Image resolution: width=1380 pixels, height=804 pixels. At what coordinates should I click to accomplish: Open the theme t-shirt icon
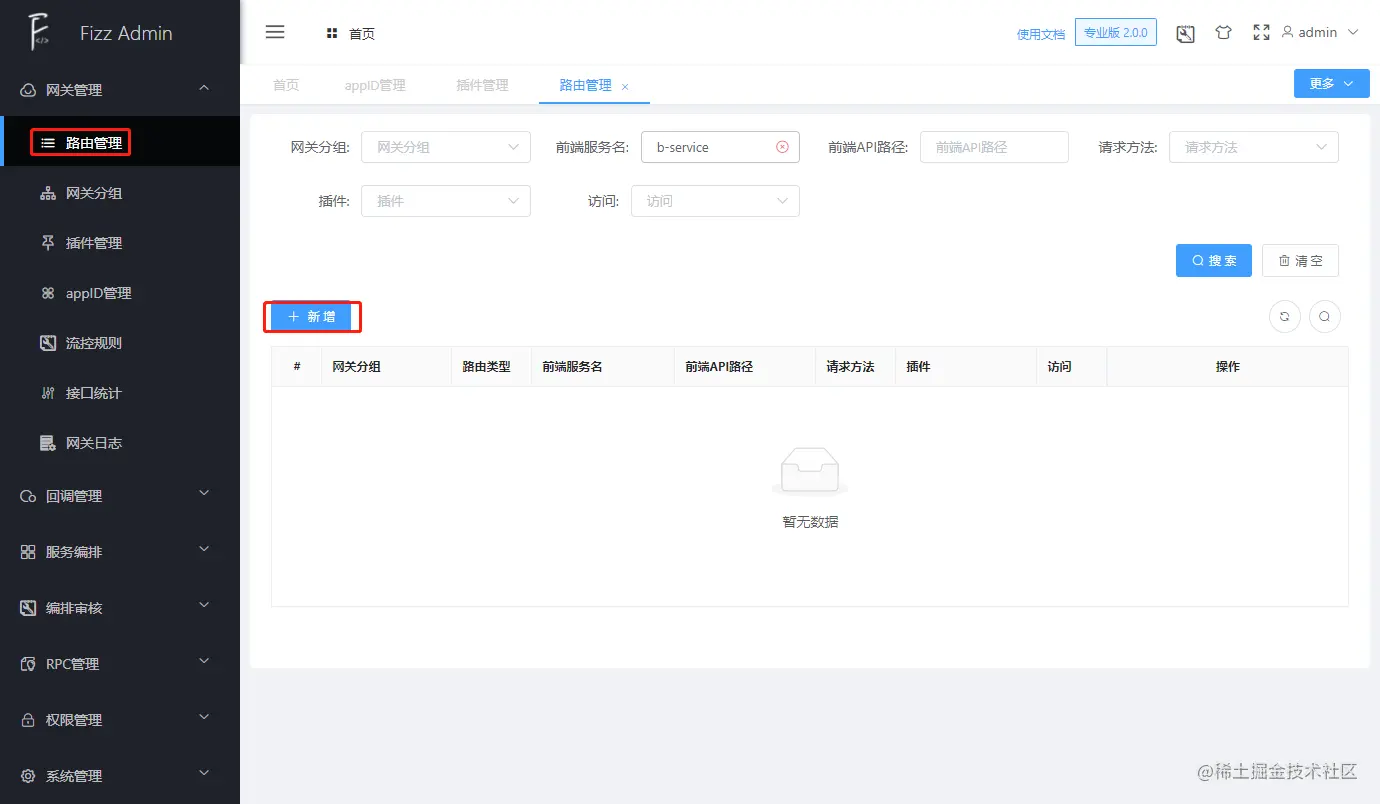tap(1223, 32)
